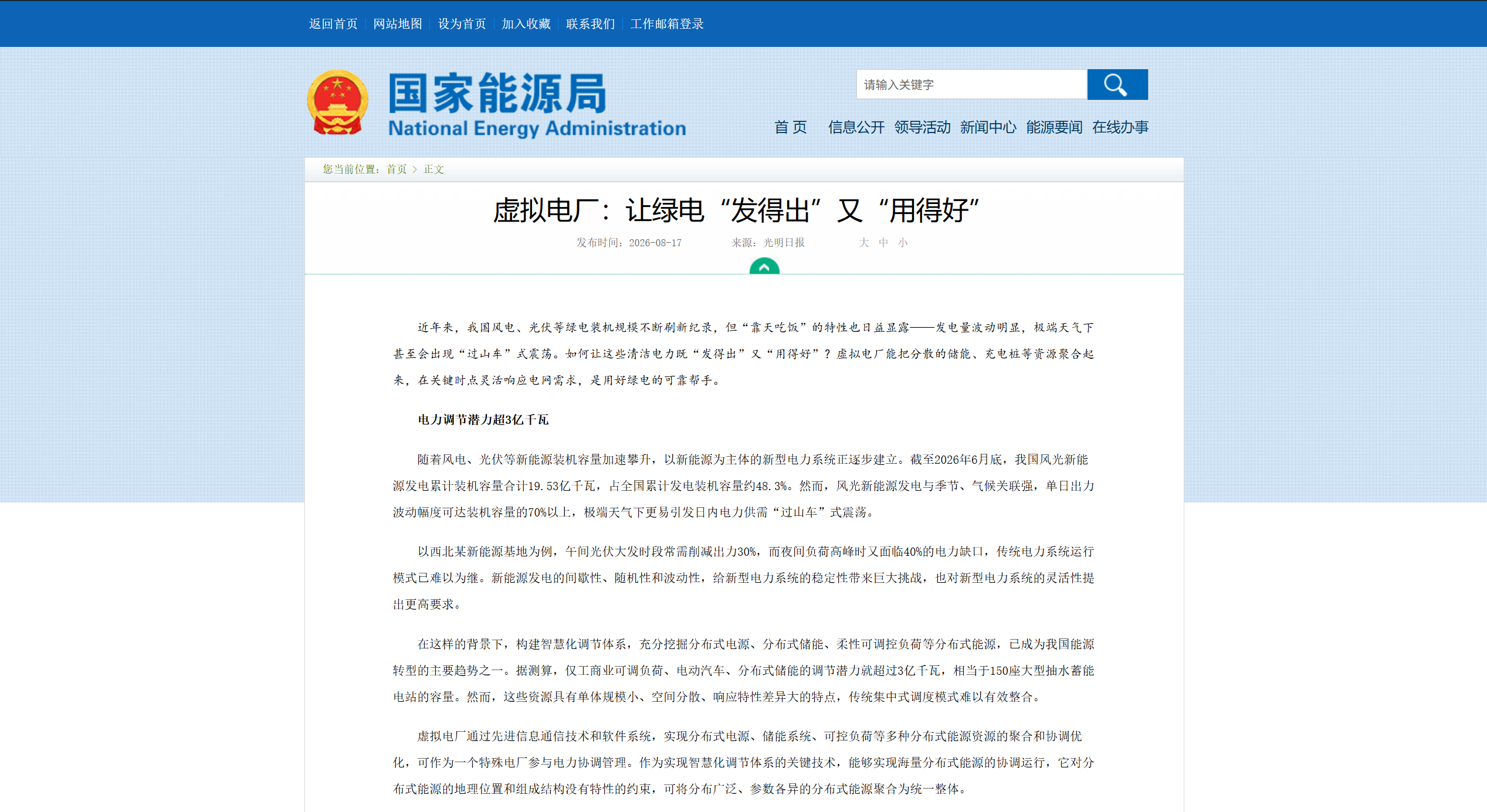
Task: Click 设为首页 in top bar
Action: pyautogui.click(x=462, y=24)
